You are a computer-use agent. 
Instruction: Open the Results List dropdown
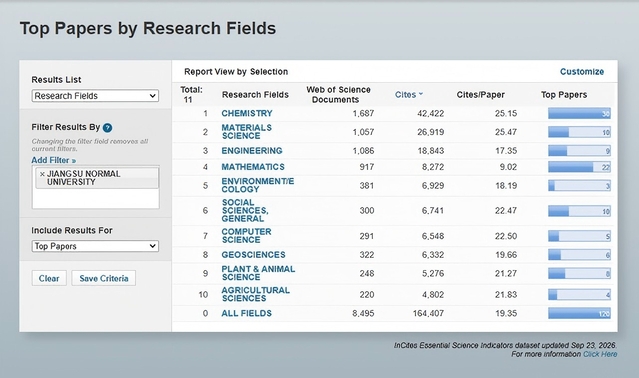[x=95, y=96]
